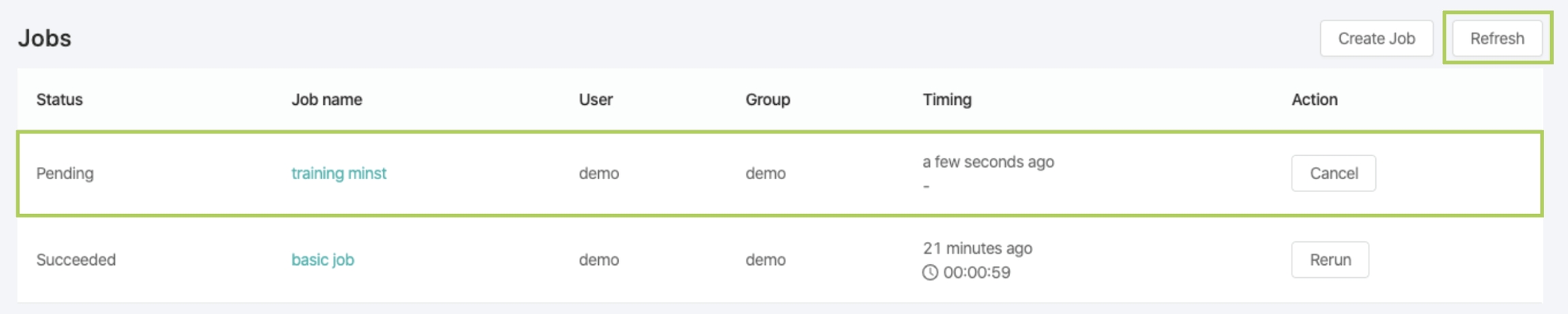
Task: Click the Group column header
Action: (x=768, y=99)
